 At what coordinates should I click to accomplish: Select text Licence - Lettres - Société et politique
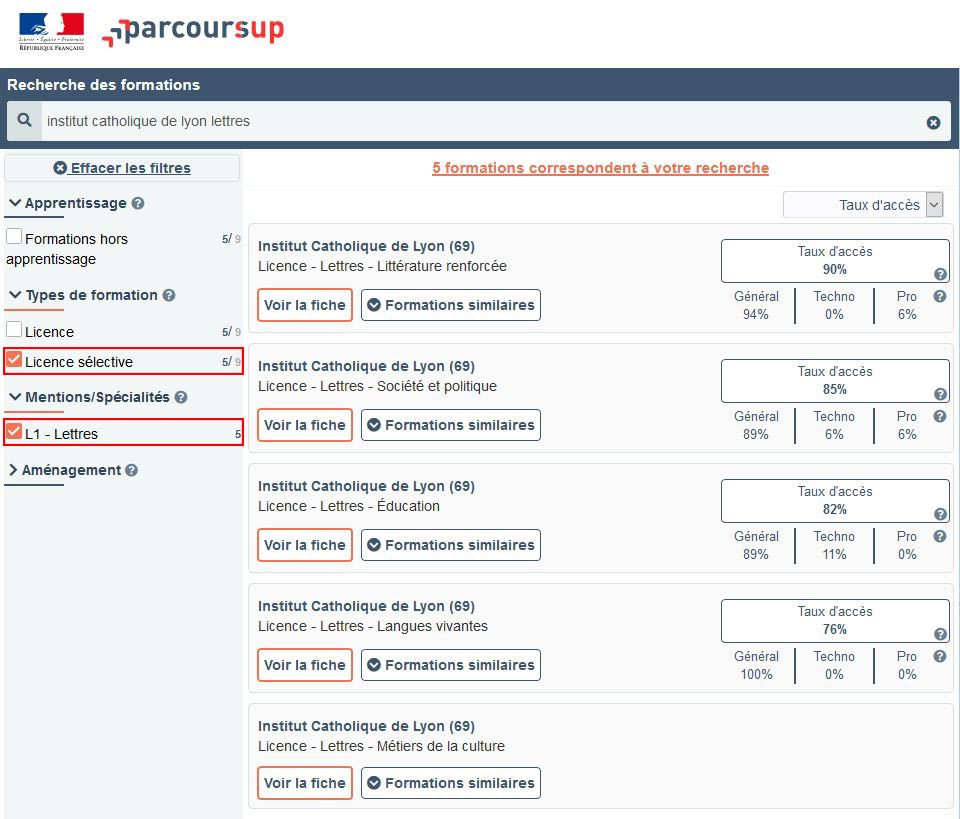click(x=377, y=386)
